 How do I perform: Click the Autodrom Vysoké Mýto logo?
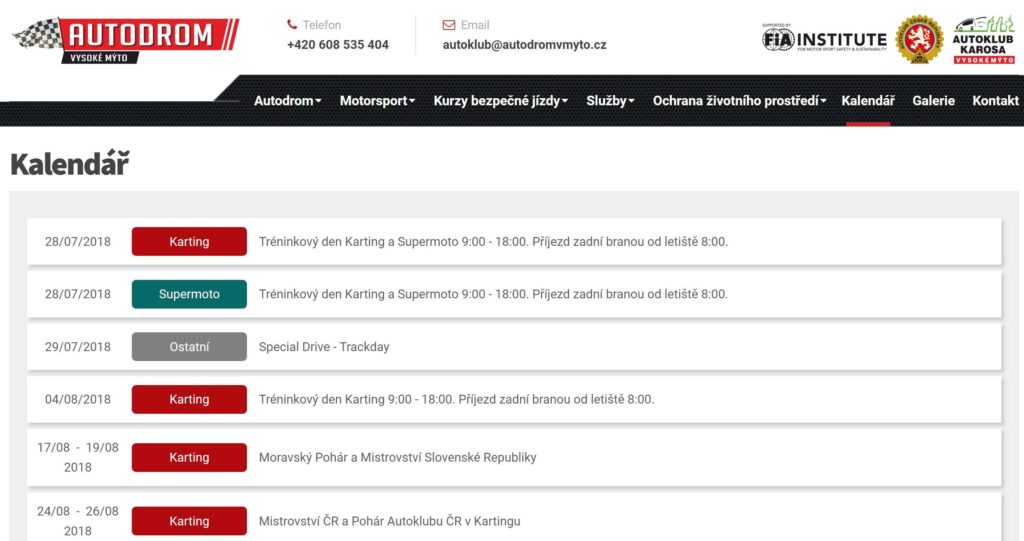(x=126, y=39)
